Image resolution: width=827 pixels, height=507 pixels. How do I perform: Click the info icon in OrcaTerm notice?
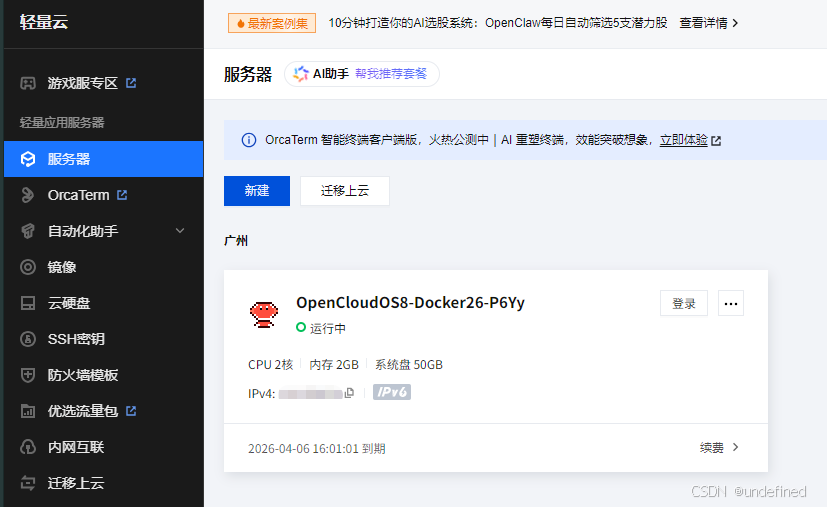[x=249, y=140]
